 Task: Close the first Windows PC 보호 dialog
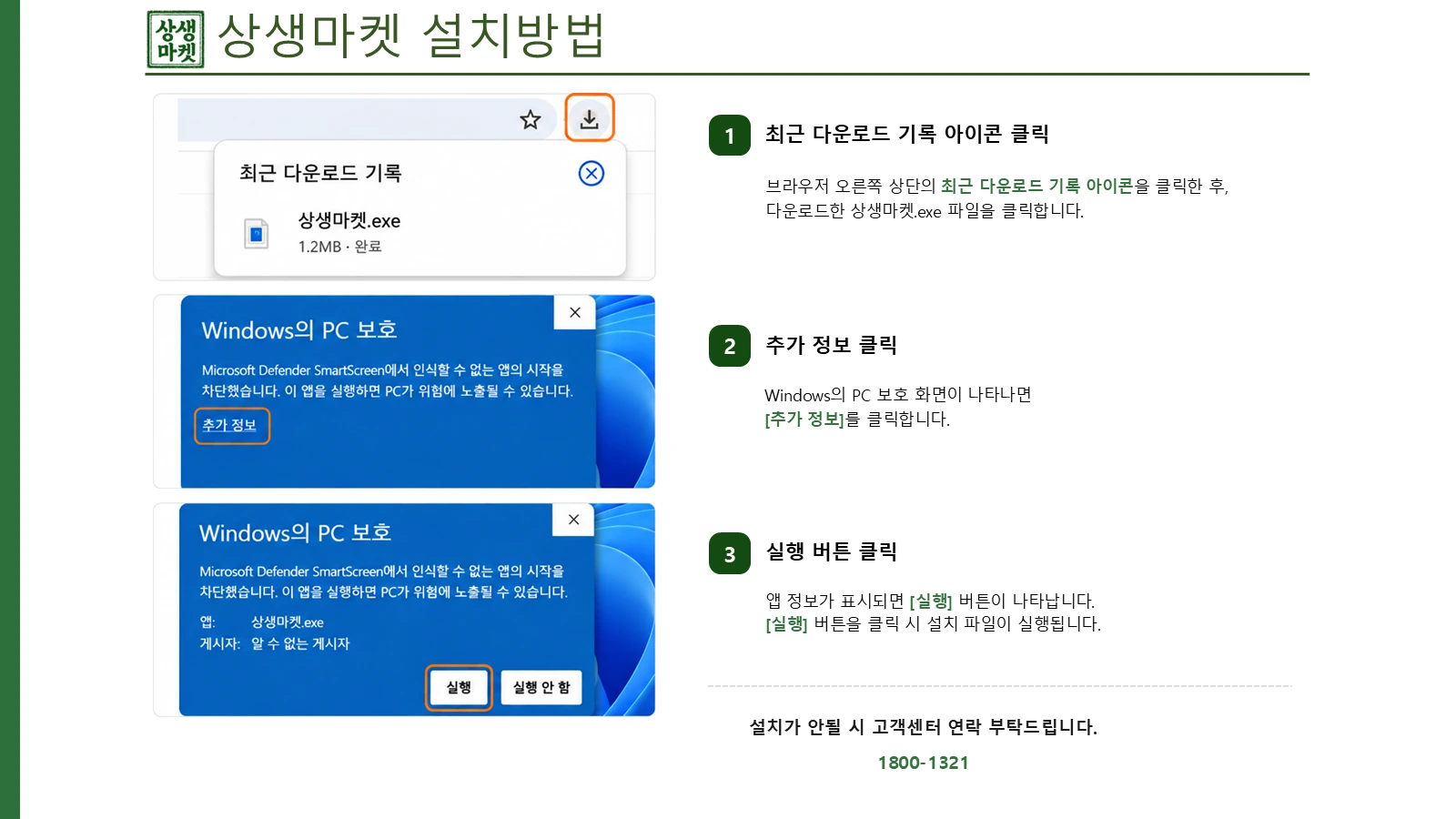tap(575, 312)
